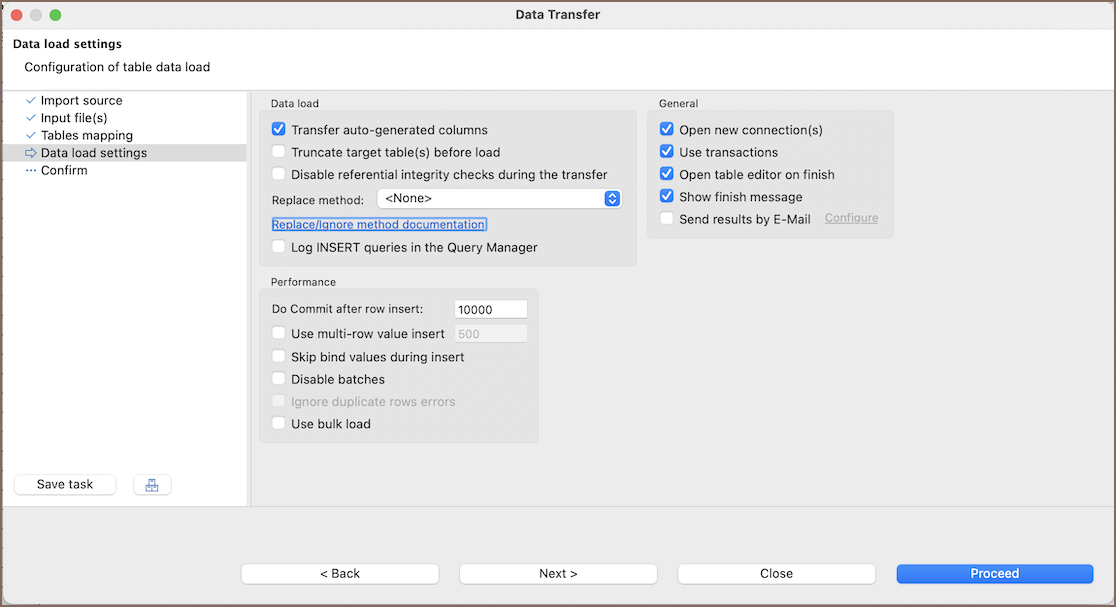
Task: Check Send results by E-Mail
Action: [667, 219]
